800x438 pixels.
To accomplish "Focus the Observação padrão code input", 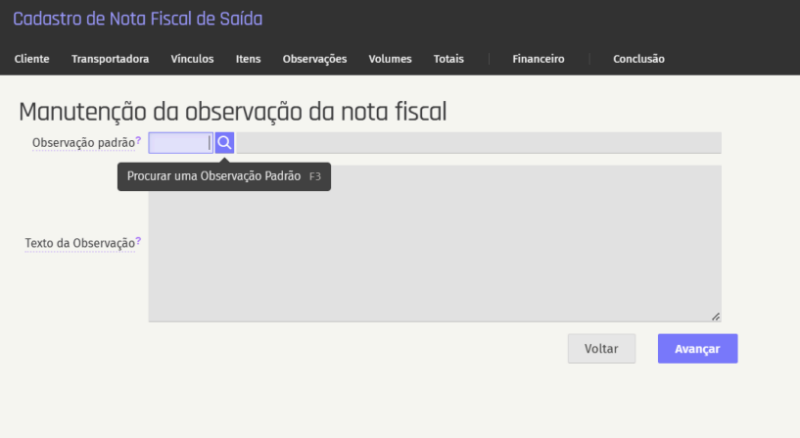I will pyautogui.click(x=180, y=143).
